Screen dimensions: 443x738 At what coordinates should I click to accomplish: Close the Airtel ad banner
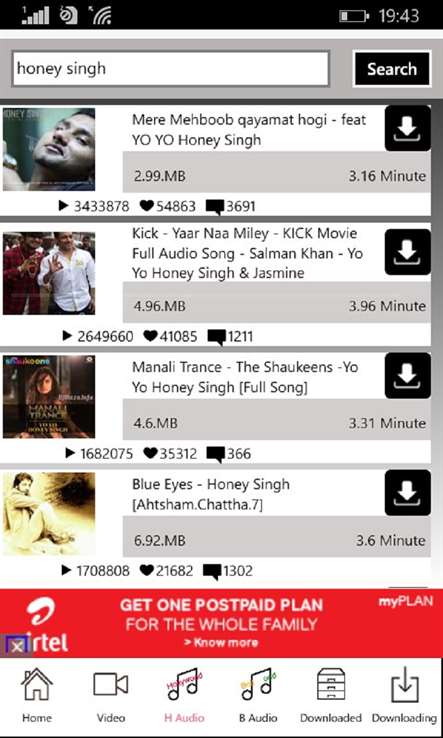coord(17,646)
